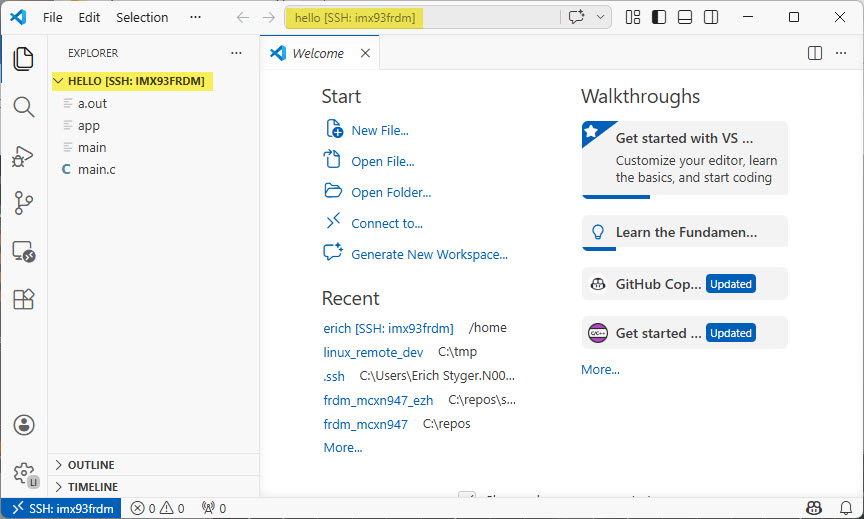Viewport: 864px width, 519px height.
Task: Expand the OUTLINE section
Action: 90,465
